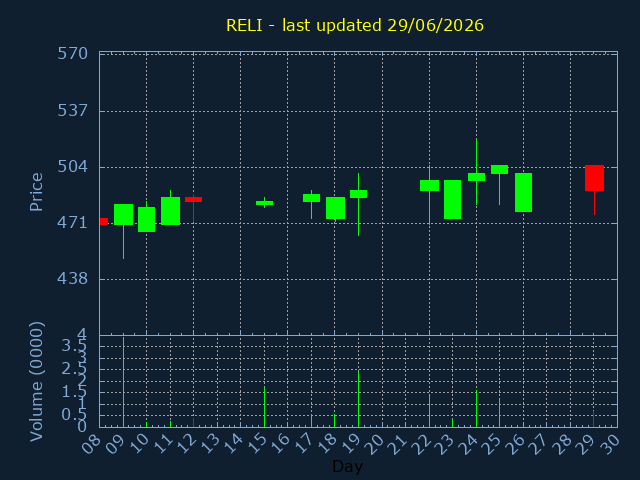
Task: Select the green candlestick for day 09
Action: pos(123,214)
